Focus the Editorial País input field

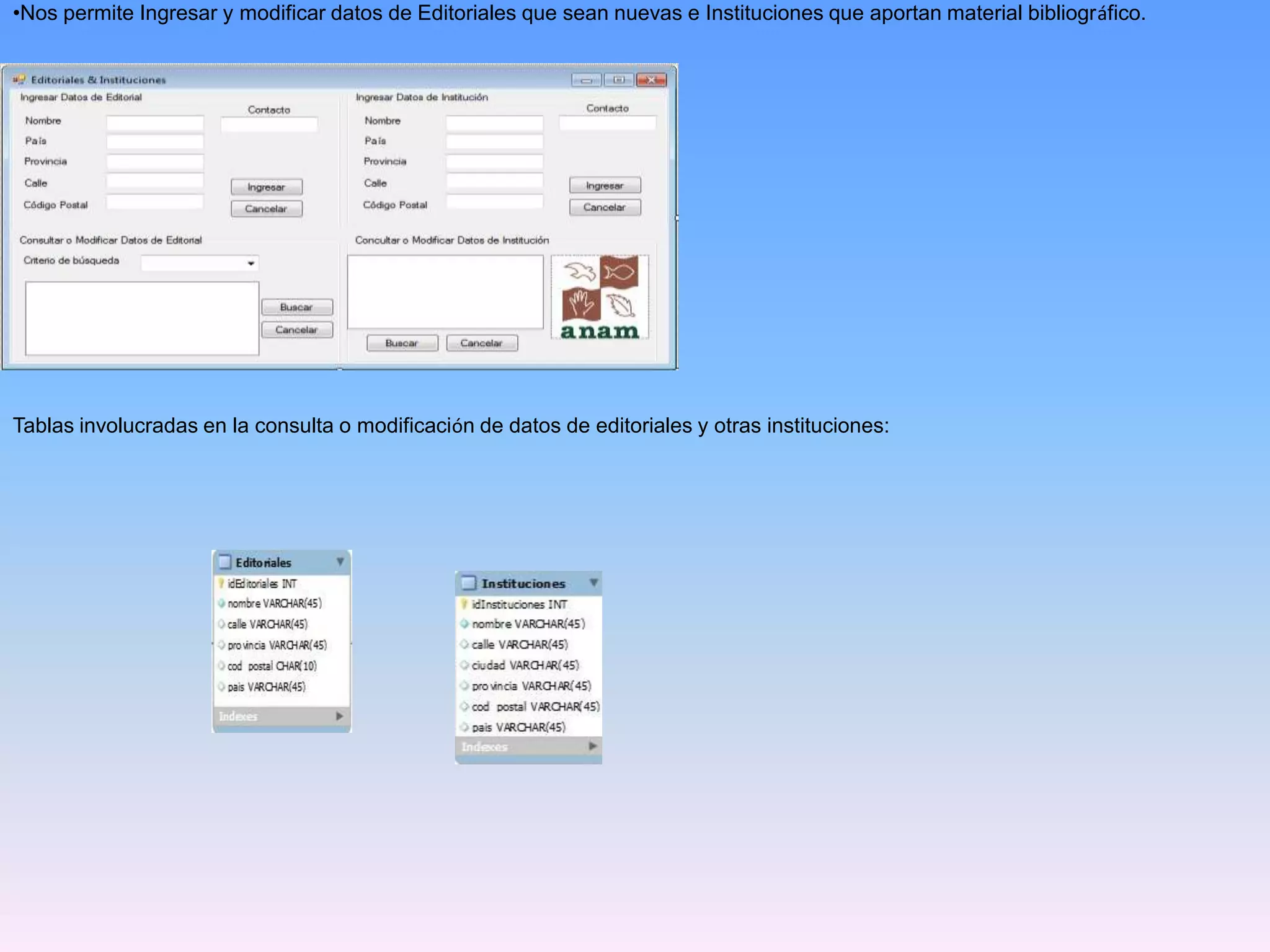point(155,142)
